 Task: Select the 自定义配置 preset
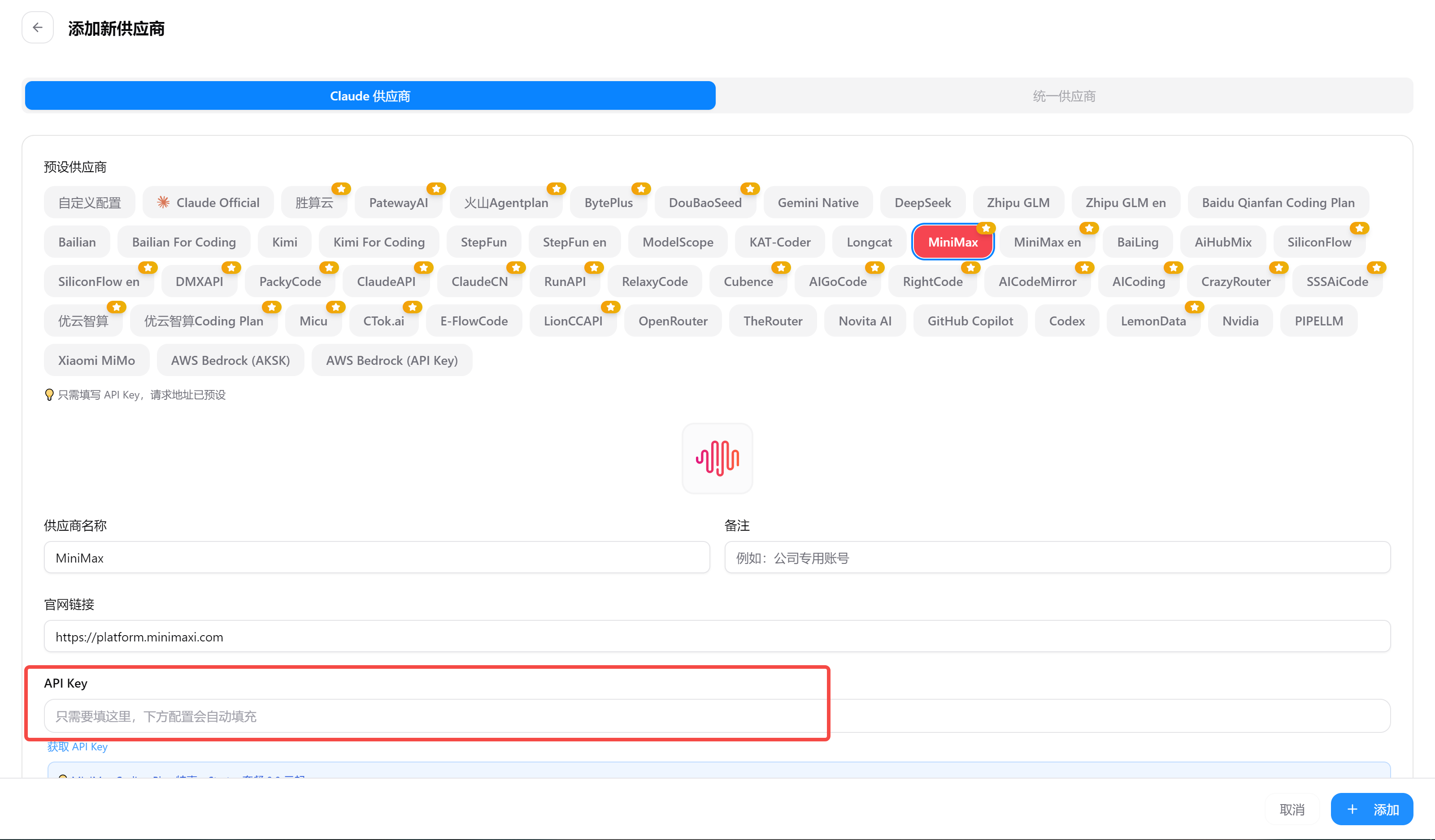tap(89, 203)
